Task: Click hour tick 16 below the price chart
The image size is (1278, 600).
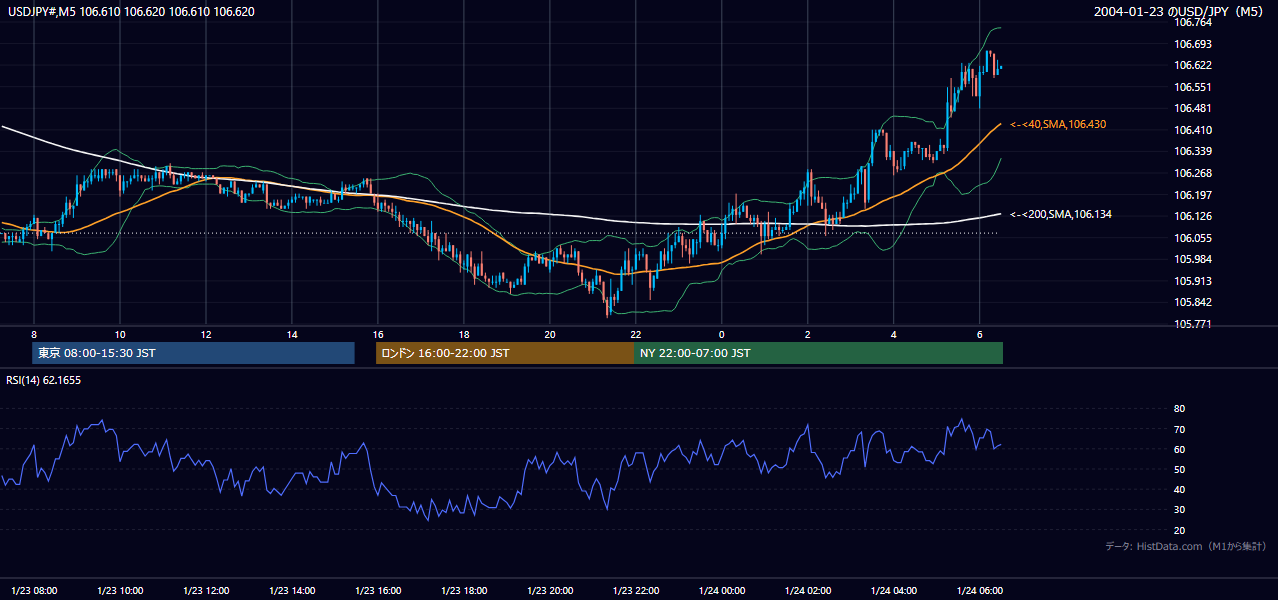Action: coord(378,334)
